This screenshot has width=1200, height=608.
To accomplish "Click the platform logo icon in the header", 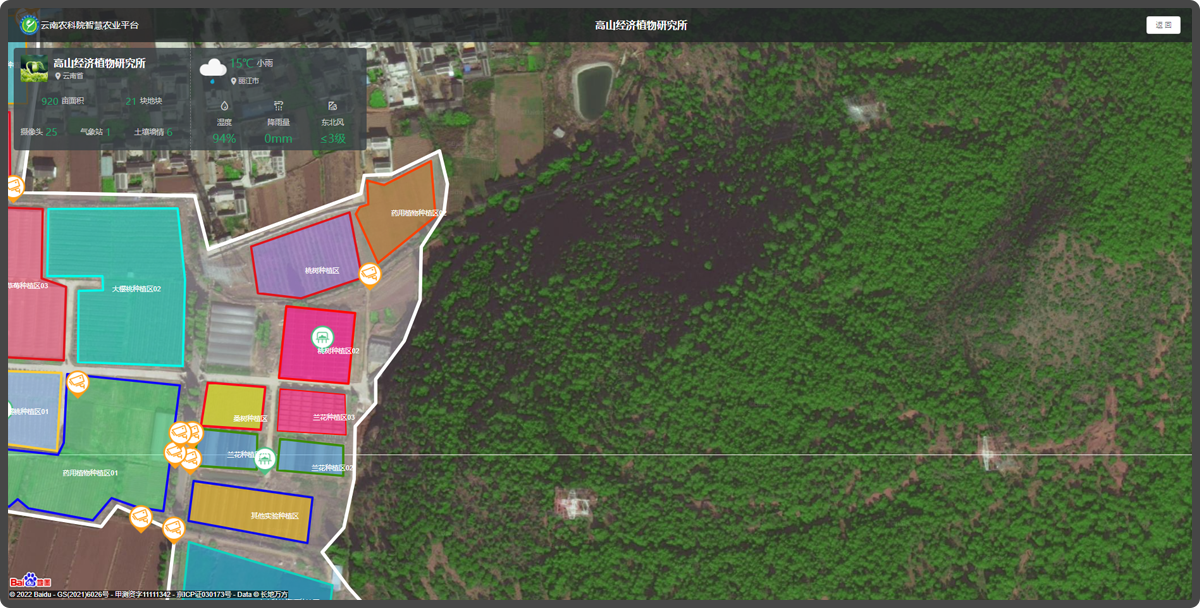I will [30, 25].
